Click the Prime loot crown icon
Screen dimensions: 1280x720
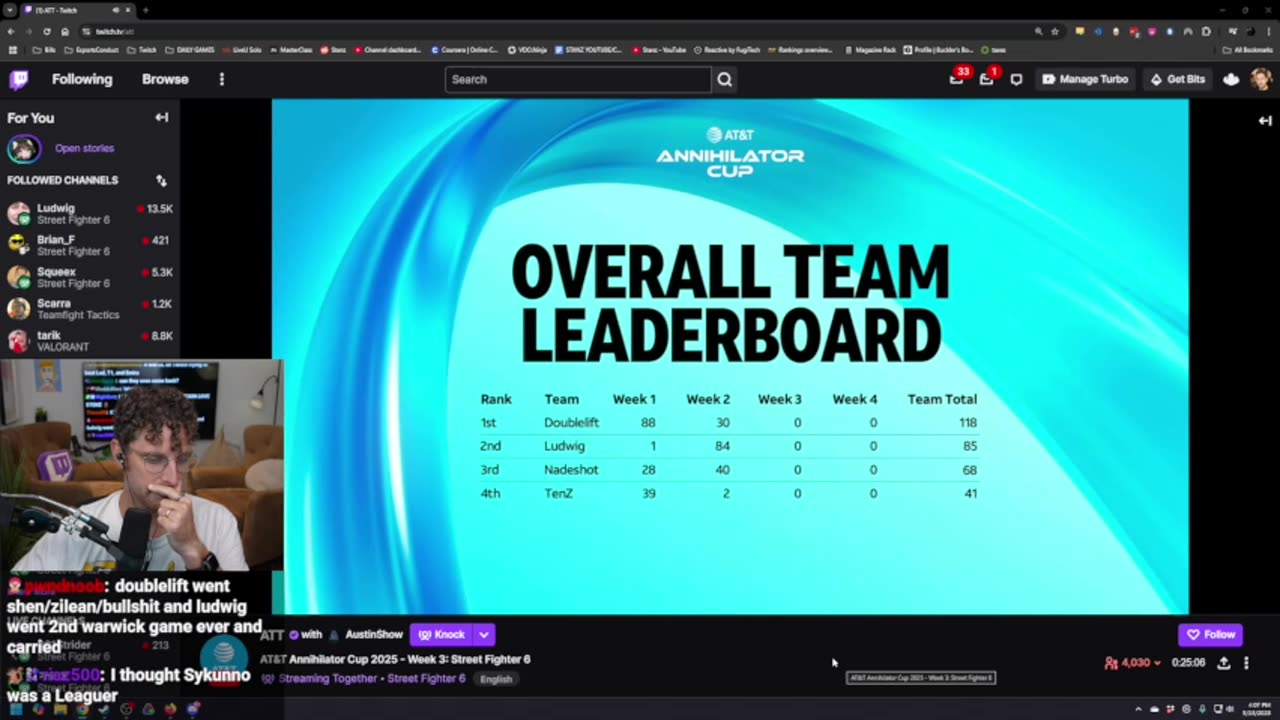coord(1231,79)
